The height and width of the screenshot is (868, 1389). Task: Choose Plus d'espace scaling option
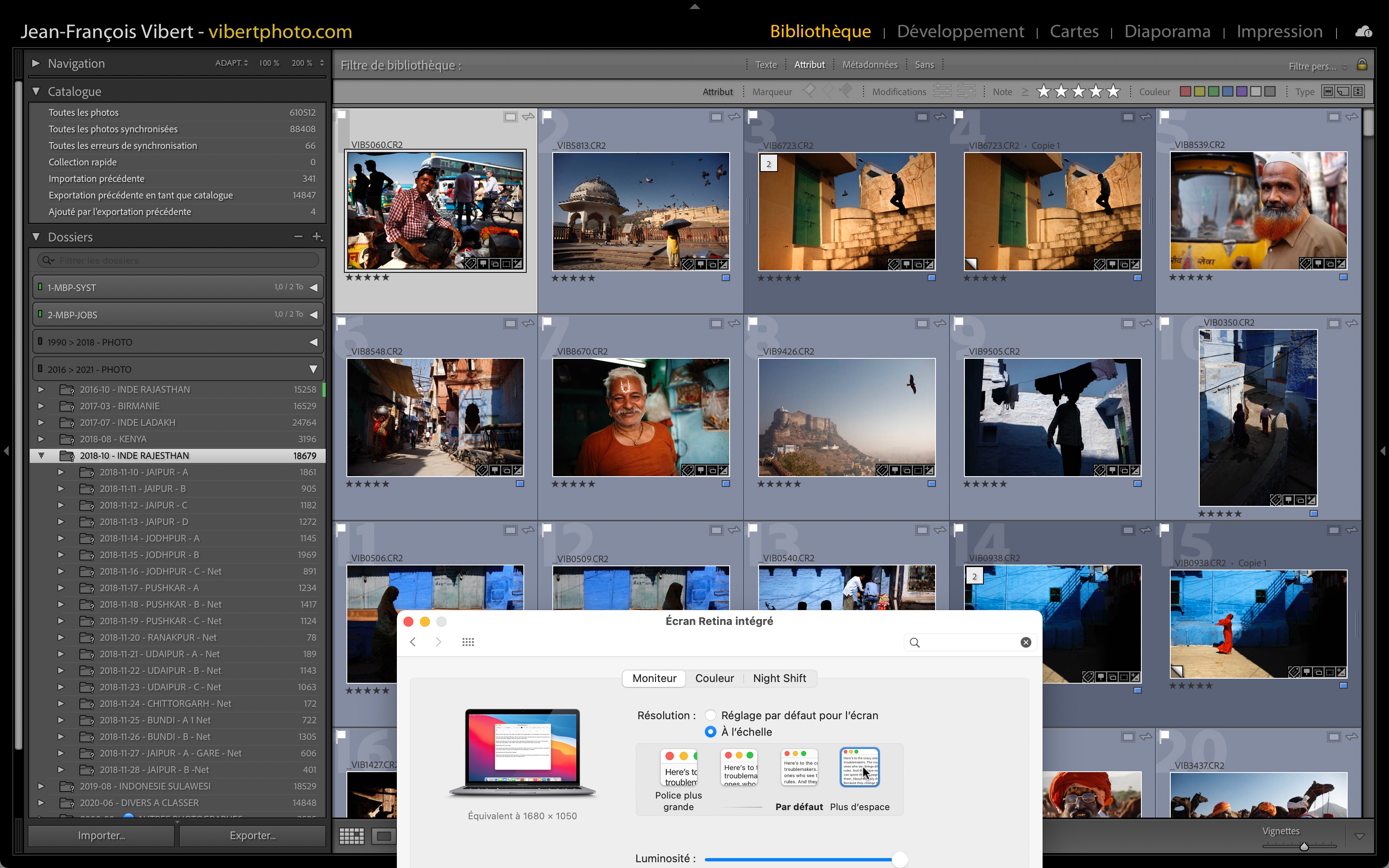(859, 768)
